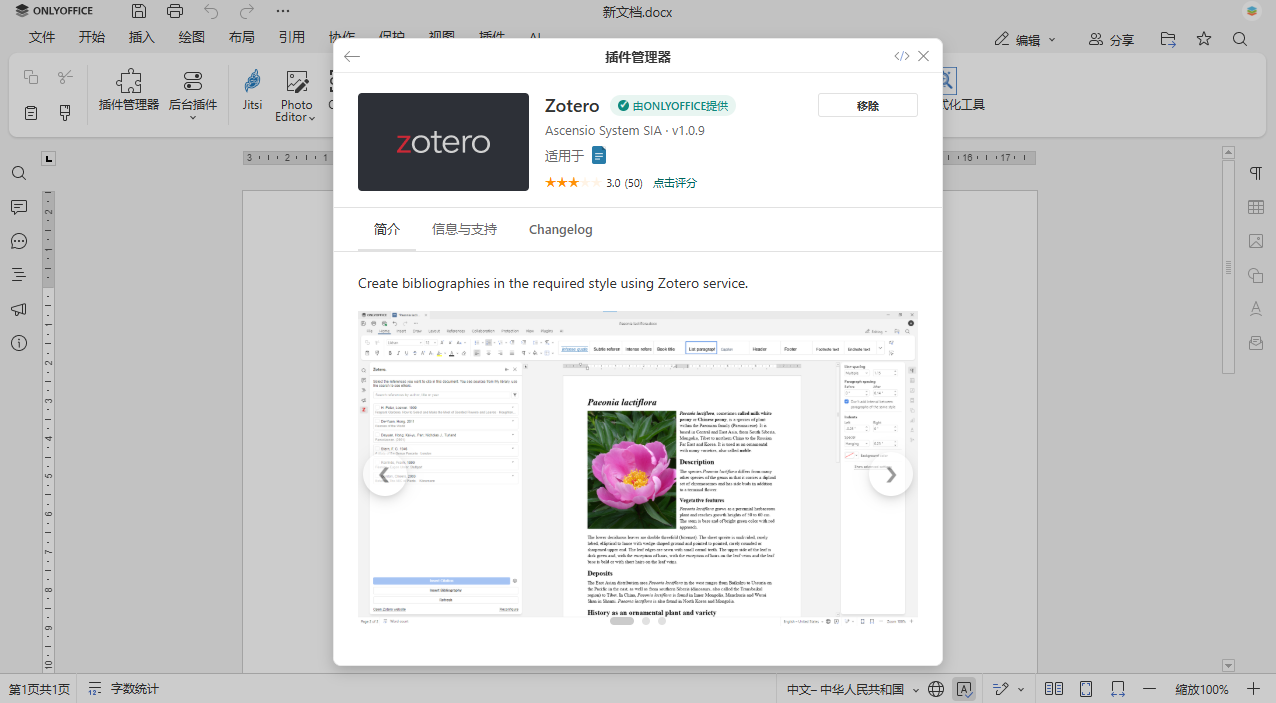The image size is (1276, 703).
Task: Click the Undo arrow icon
Action: [x=211, y=12]
